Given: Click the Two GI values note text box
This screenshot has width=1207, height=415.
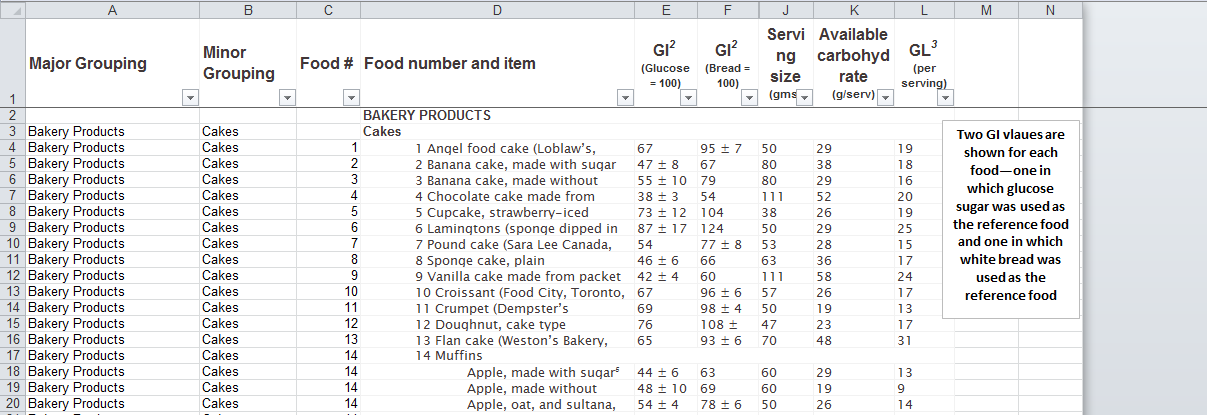Looking at the screenshot, I should point(1010,215).
